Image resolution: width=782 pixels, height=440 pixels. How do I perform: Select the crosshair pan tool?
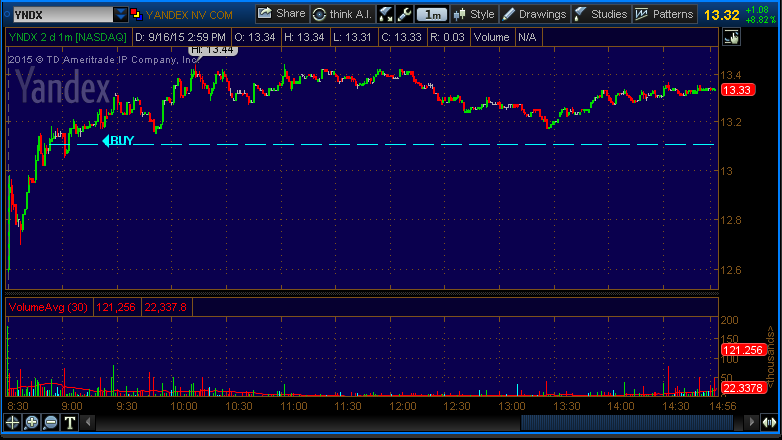pos(12,423)
